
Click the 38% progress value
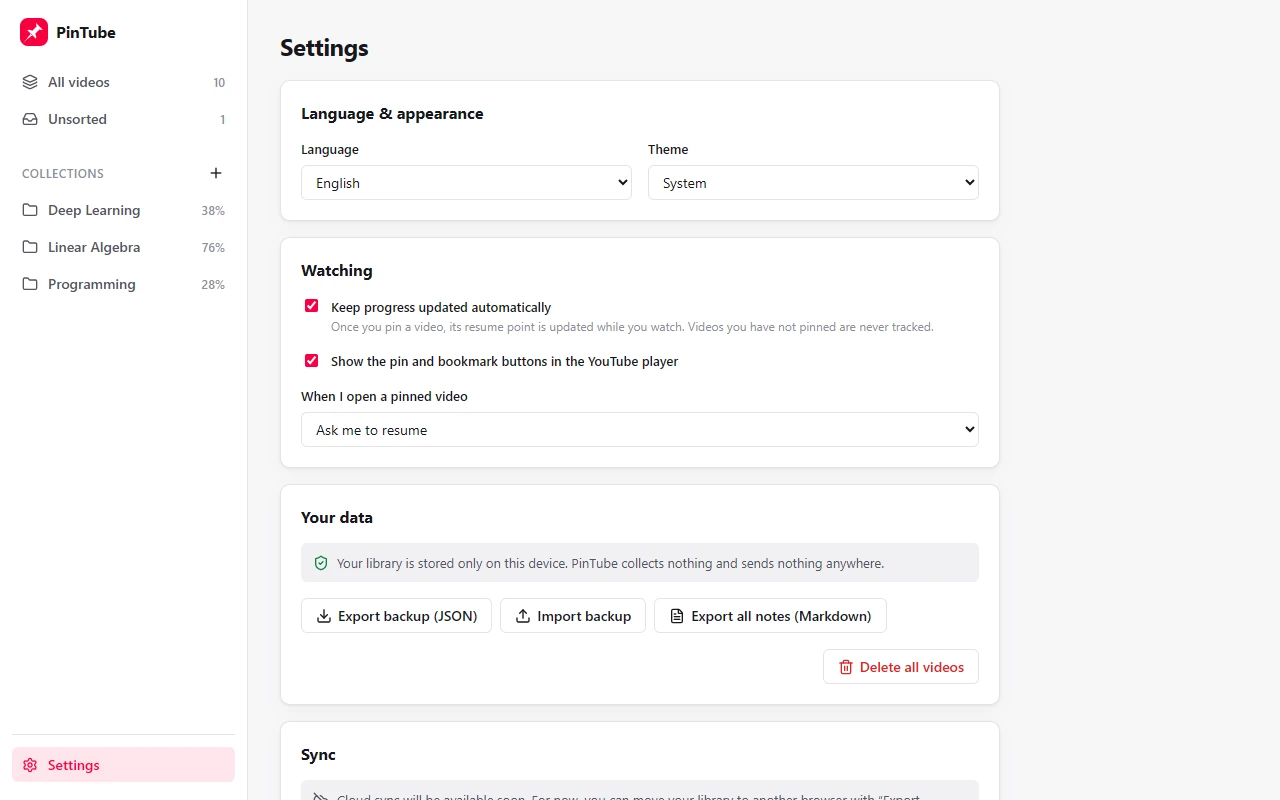point(213,211)
